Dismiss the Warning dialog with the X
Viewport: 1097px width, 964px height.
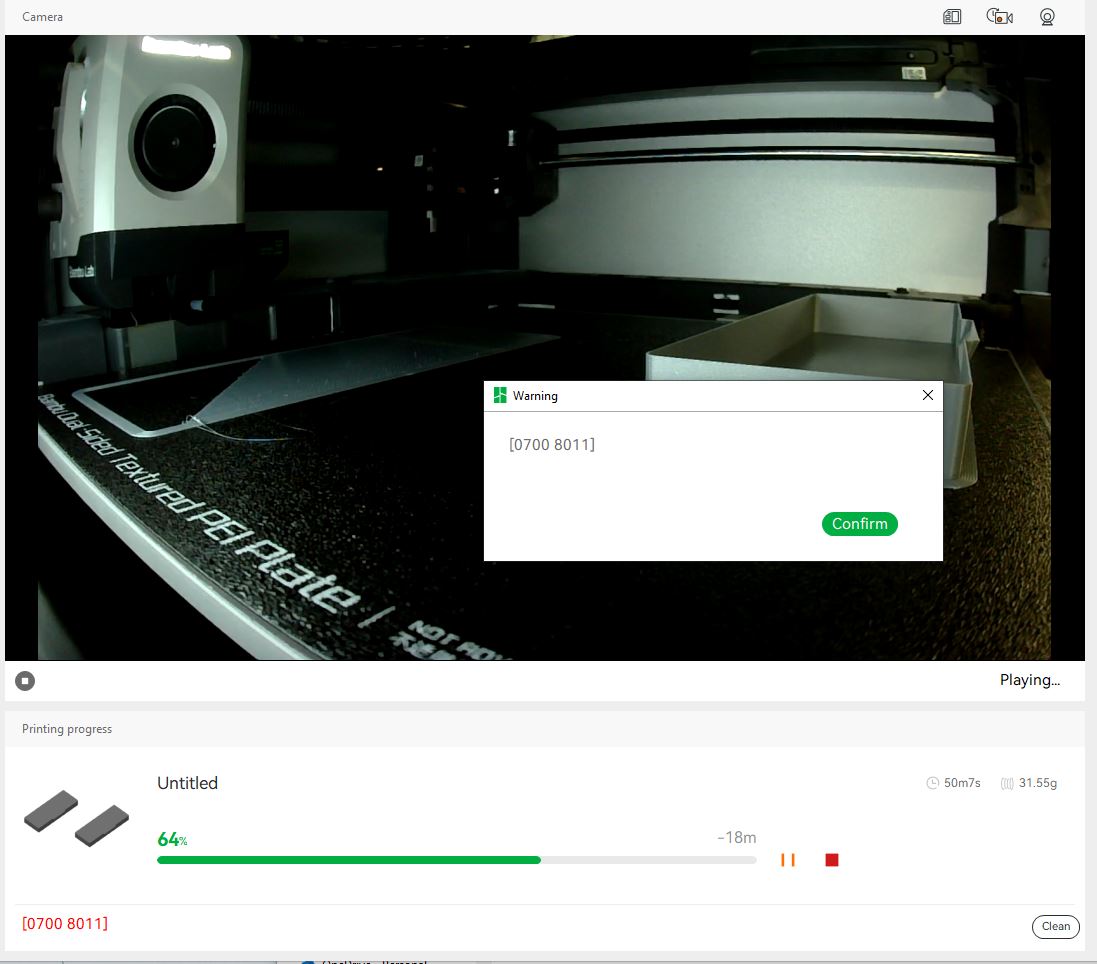point(927,395)
